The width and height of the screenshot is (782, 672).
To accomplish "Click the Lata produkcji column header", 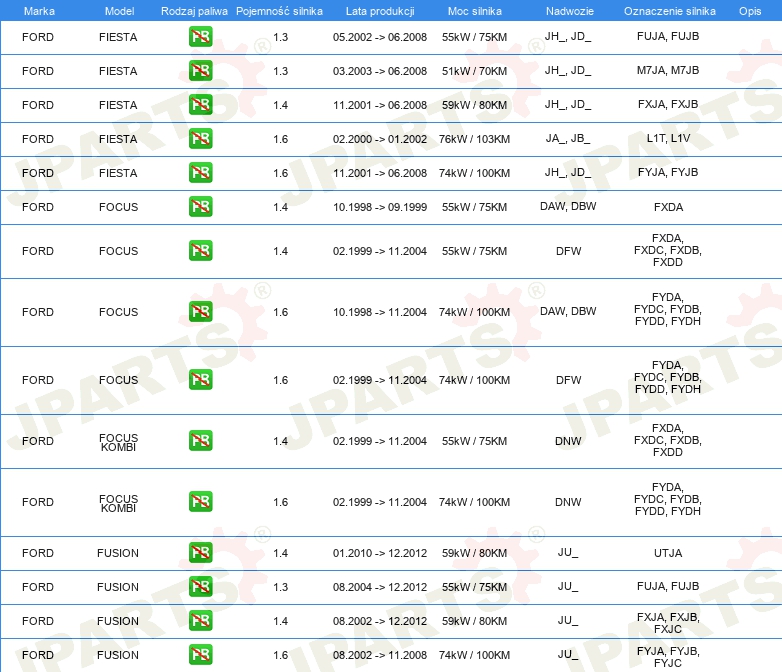I will 380,11.
